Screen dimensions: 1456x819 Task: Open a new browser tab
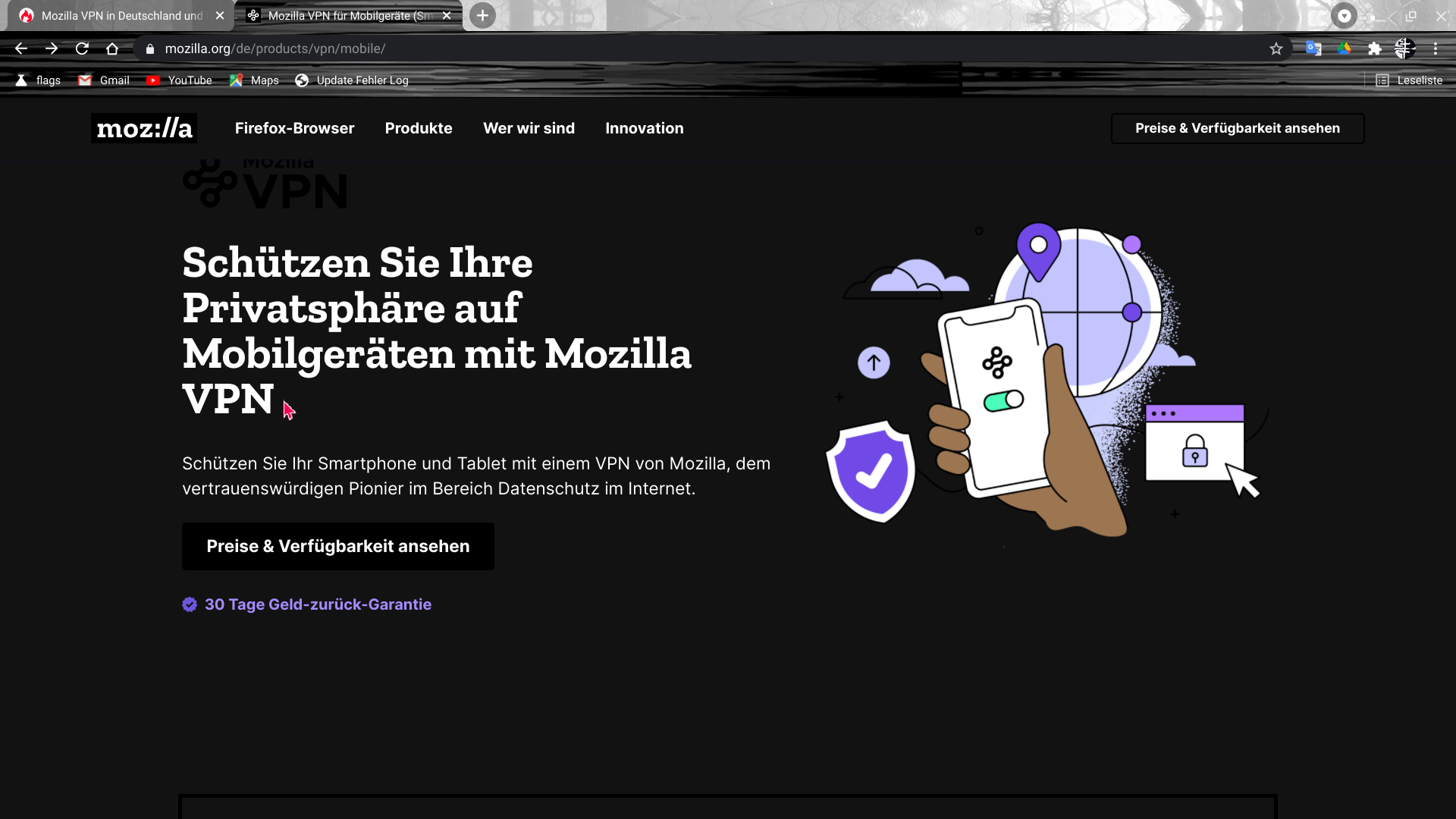(482, 15)
